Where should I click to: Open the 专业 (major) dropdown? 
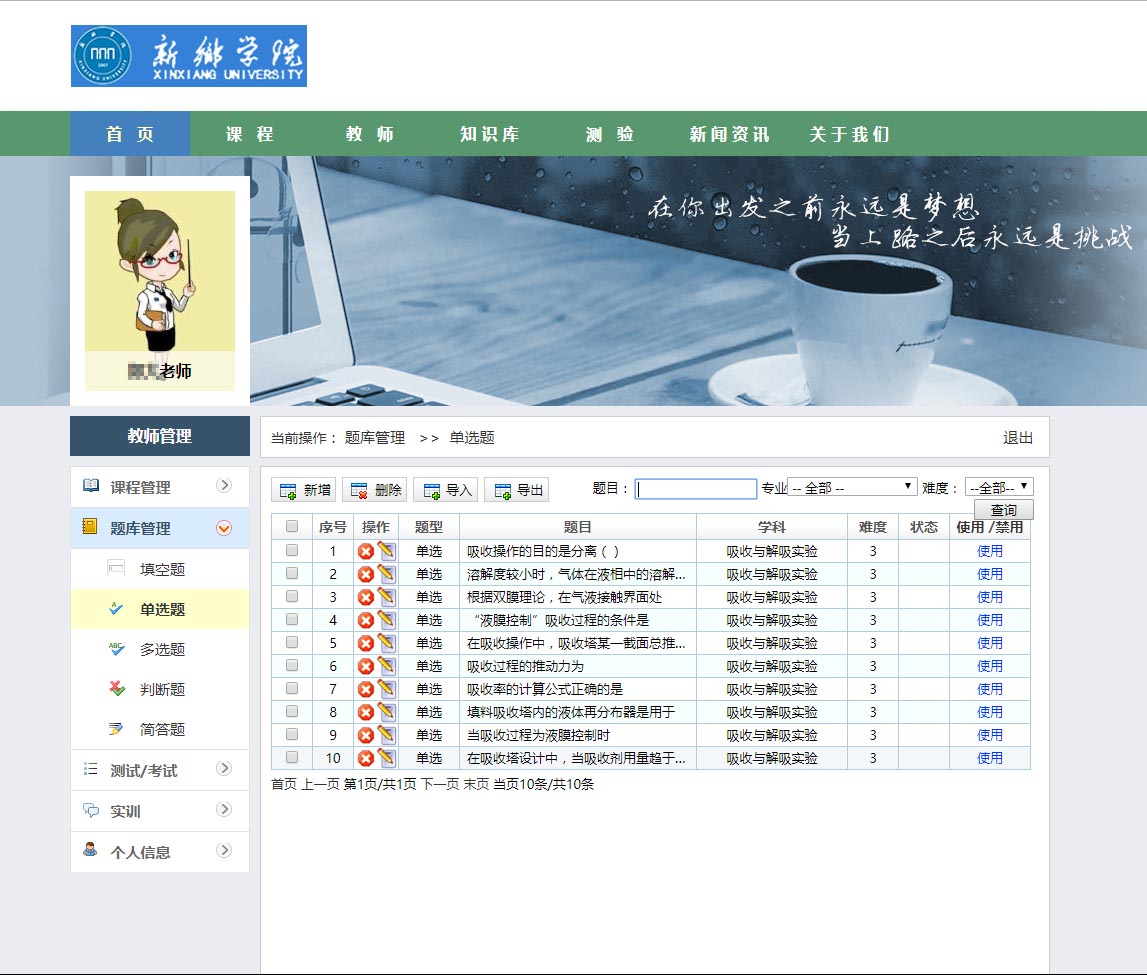(x=852, y=487)
